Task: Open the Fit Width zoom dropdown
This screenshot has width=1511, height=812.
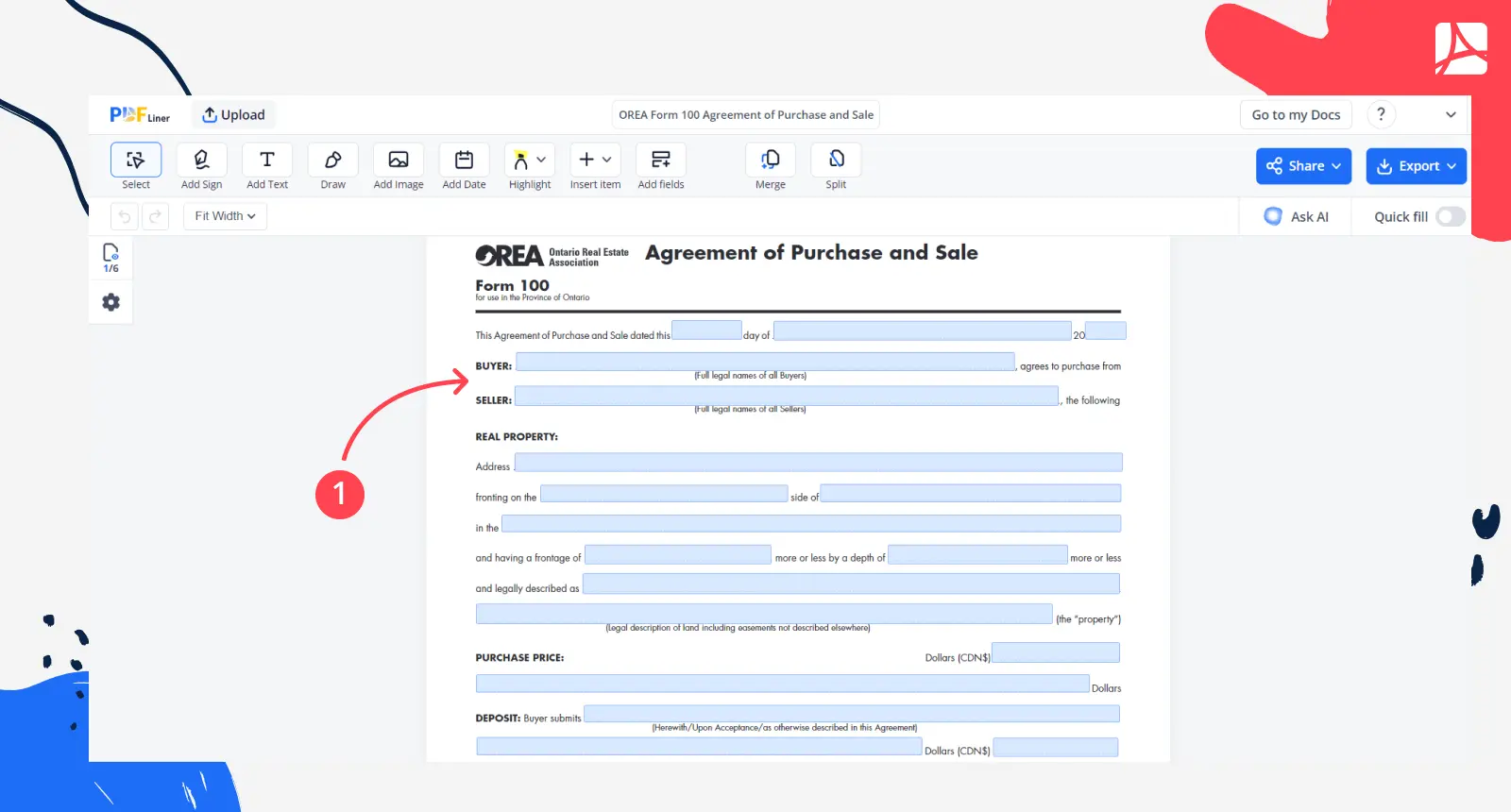Action: (225, 216)
